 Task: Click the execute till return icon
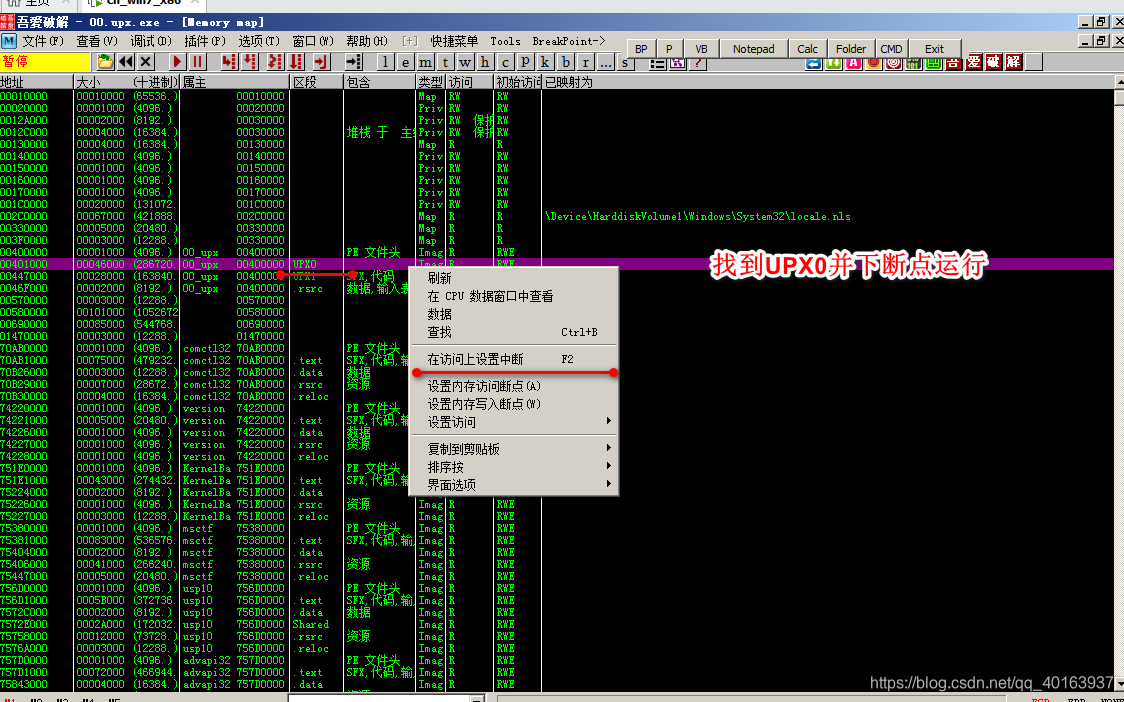pos(321,62)
